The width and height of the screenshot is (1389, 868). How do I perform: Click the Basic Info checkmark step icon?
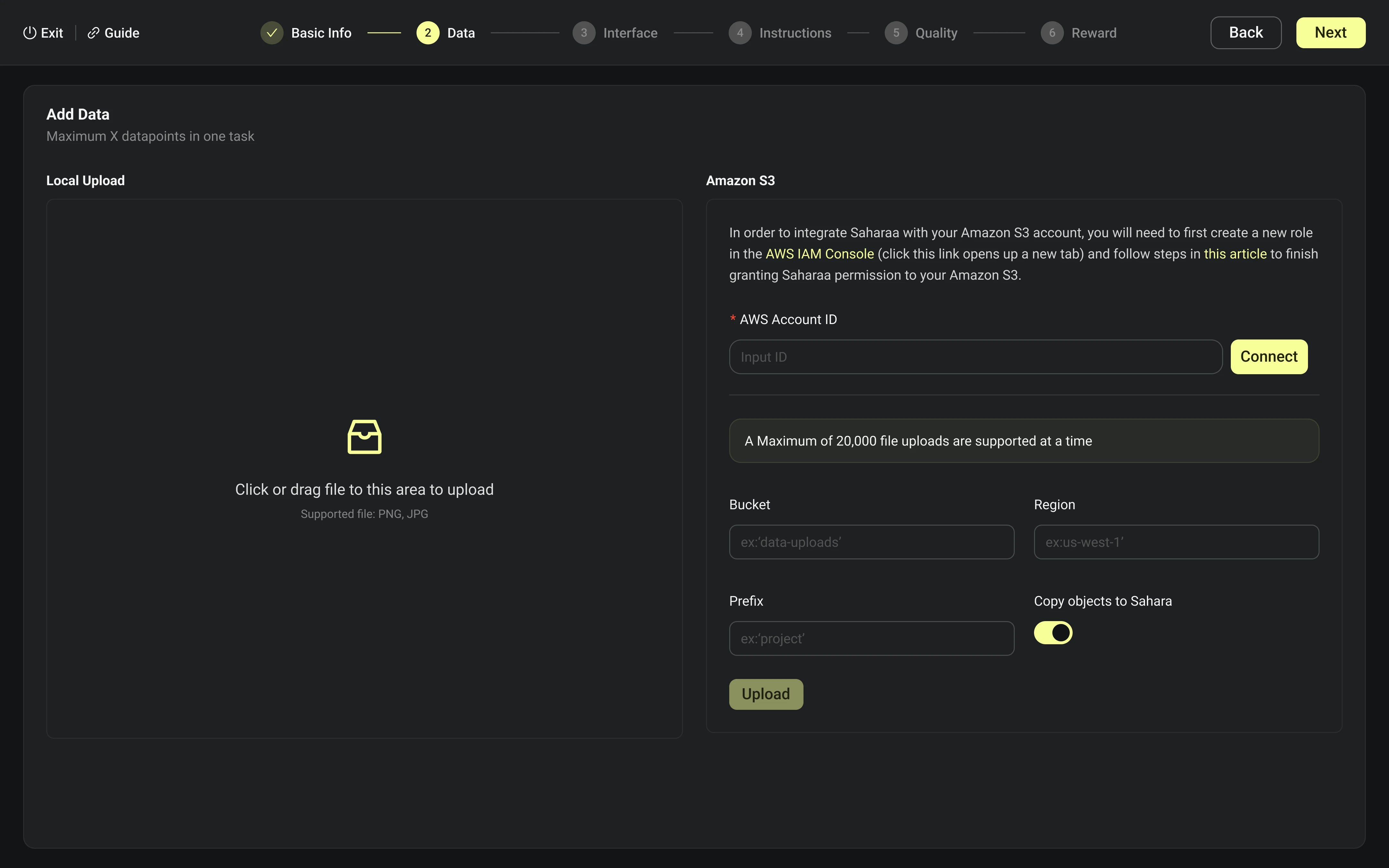coord(272,33)
